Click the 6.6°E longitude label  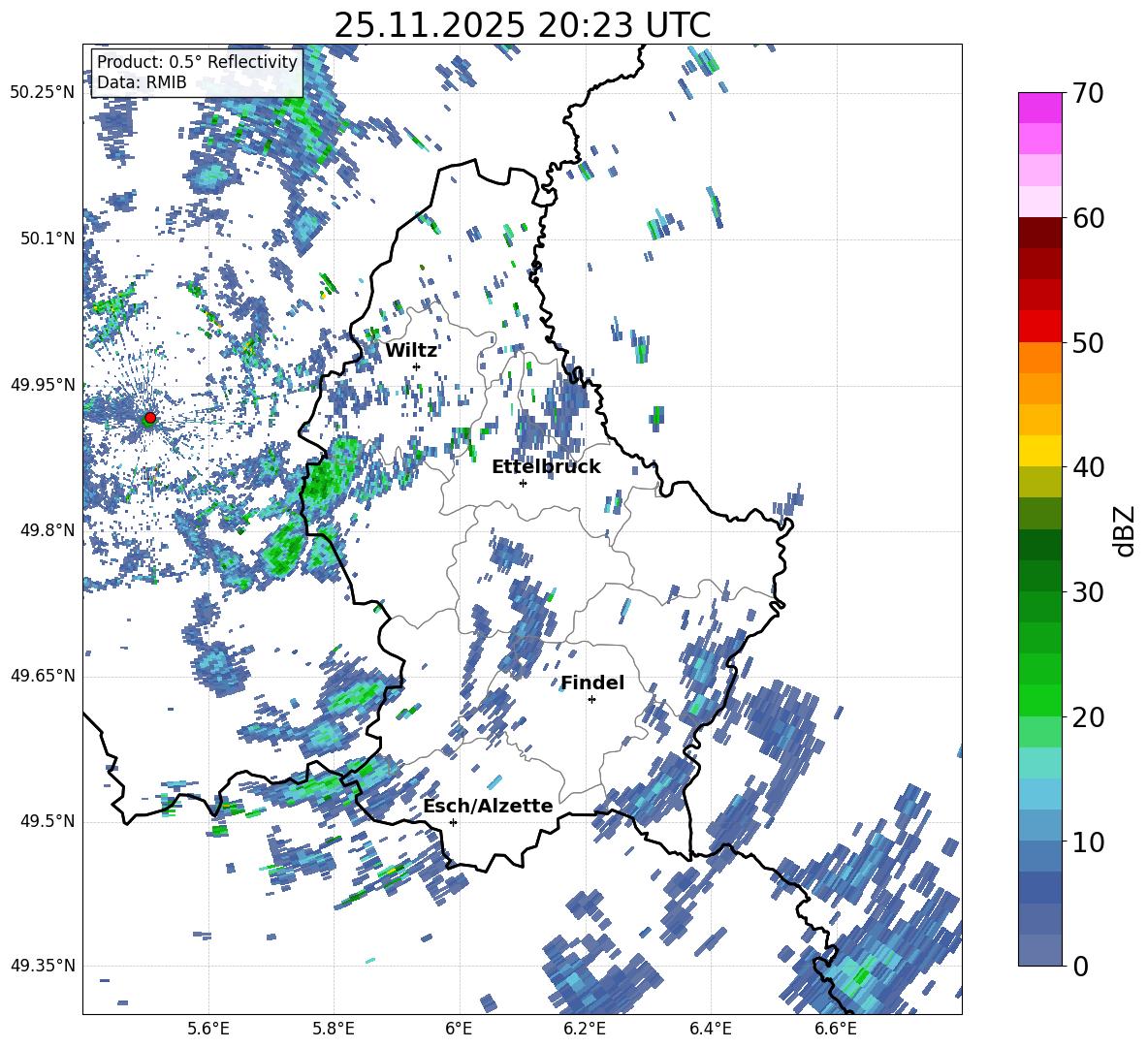click(x=836, y=1029)
